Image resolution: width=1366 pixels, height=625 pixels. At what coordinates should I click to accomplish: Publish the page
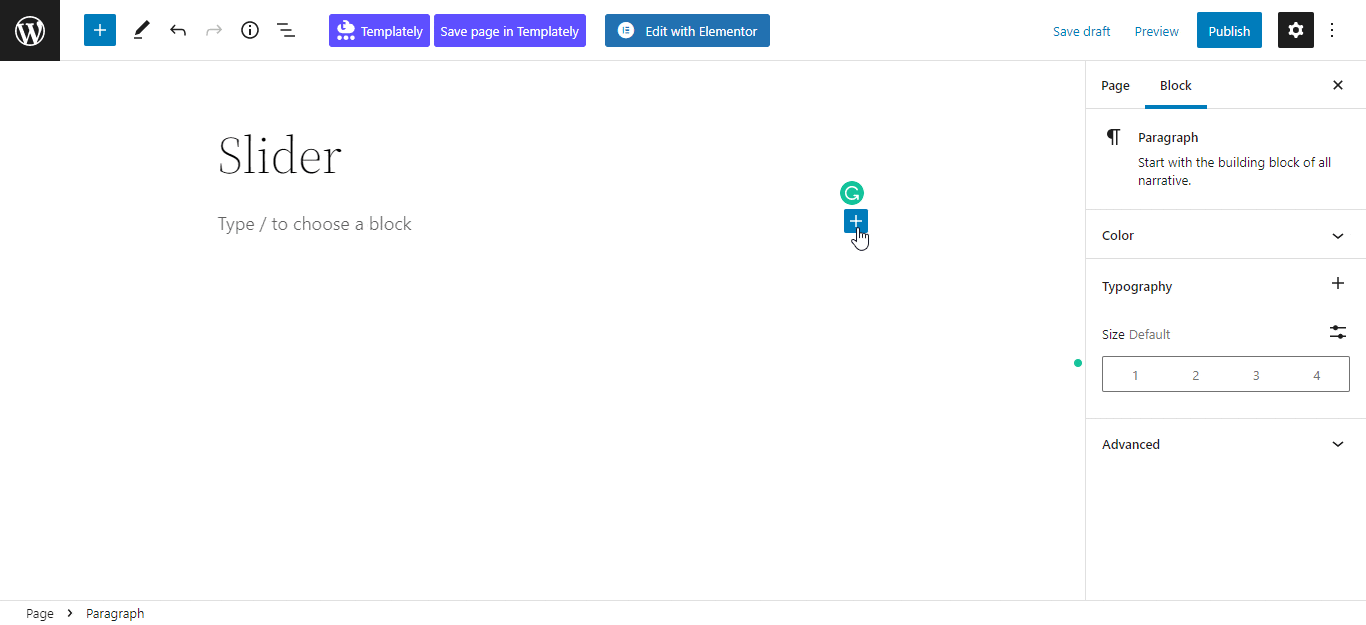1229,30
